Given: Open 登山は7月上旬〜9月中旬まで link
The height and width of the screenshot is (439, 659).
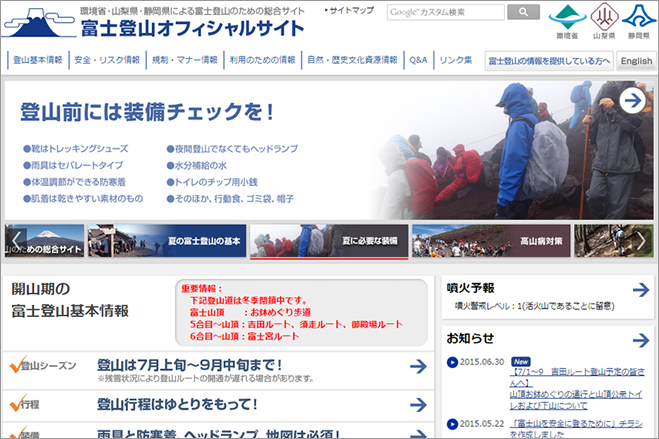Looking at the screenshot, I should click(x=189, y=364).
